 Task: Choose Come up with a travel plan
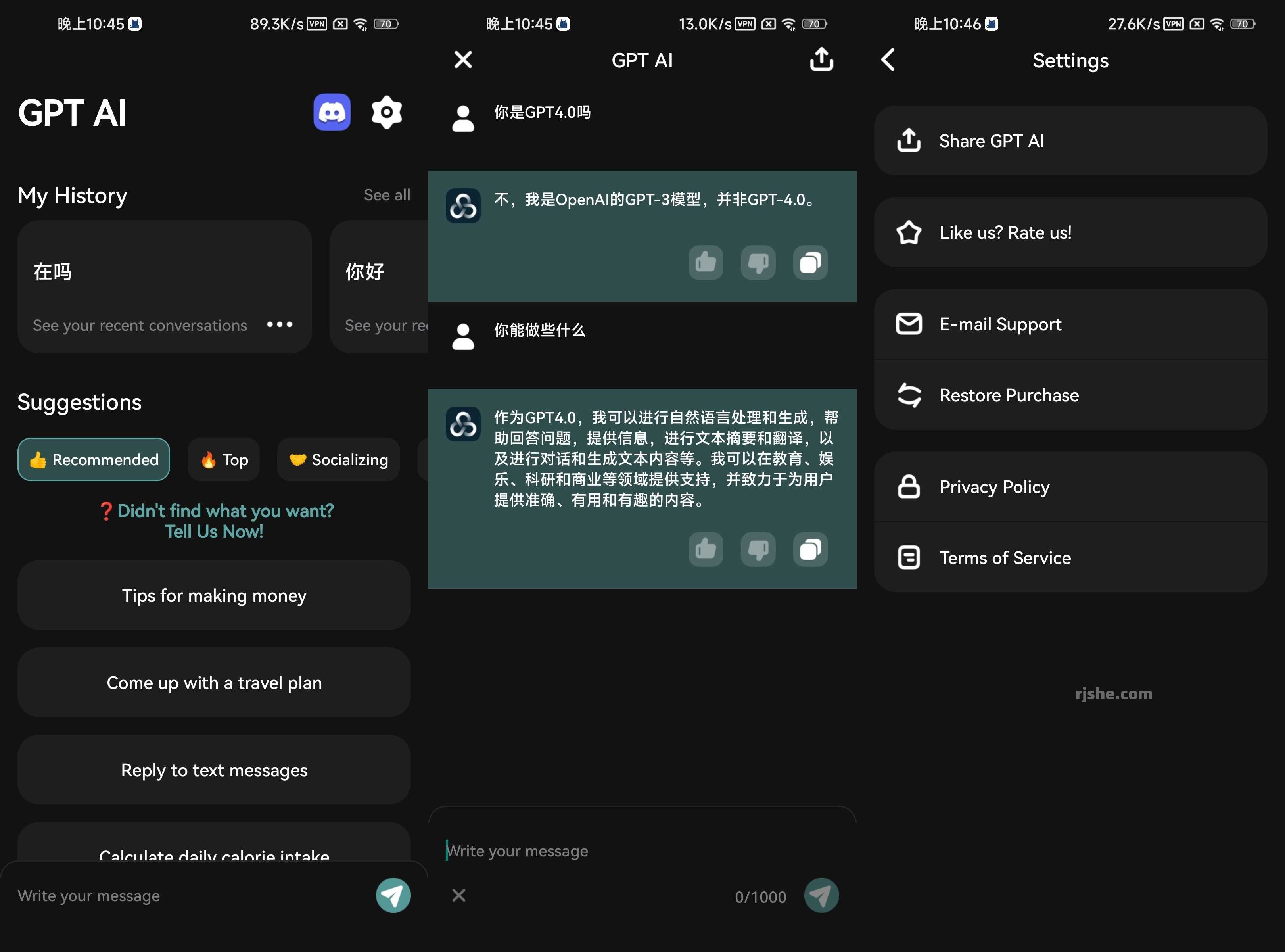pos(214,682)
